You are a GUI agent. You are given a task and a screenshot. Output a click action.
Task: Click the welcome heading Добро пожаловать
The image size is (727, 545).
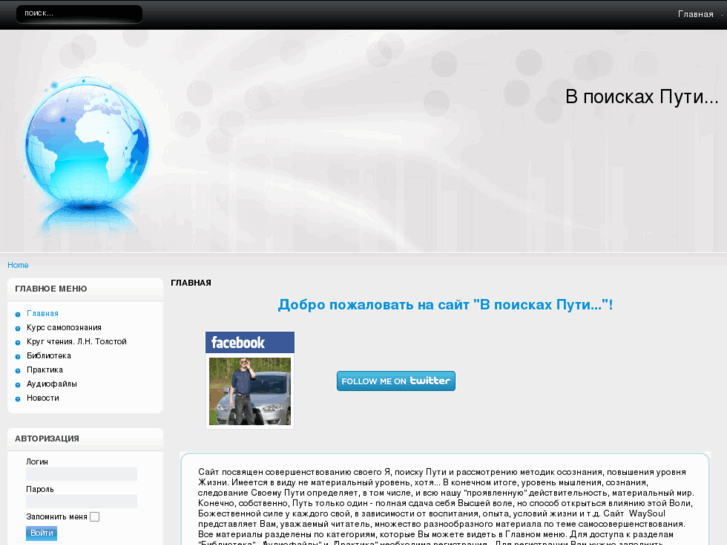(x=445, y=305)
